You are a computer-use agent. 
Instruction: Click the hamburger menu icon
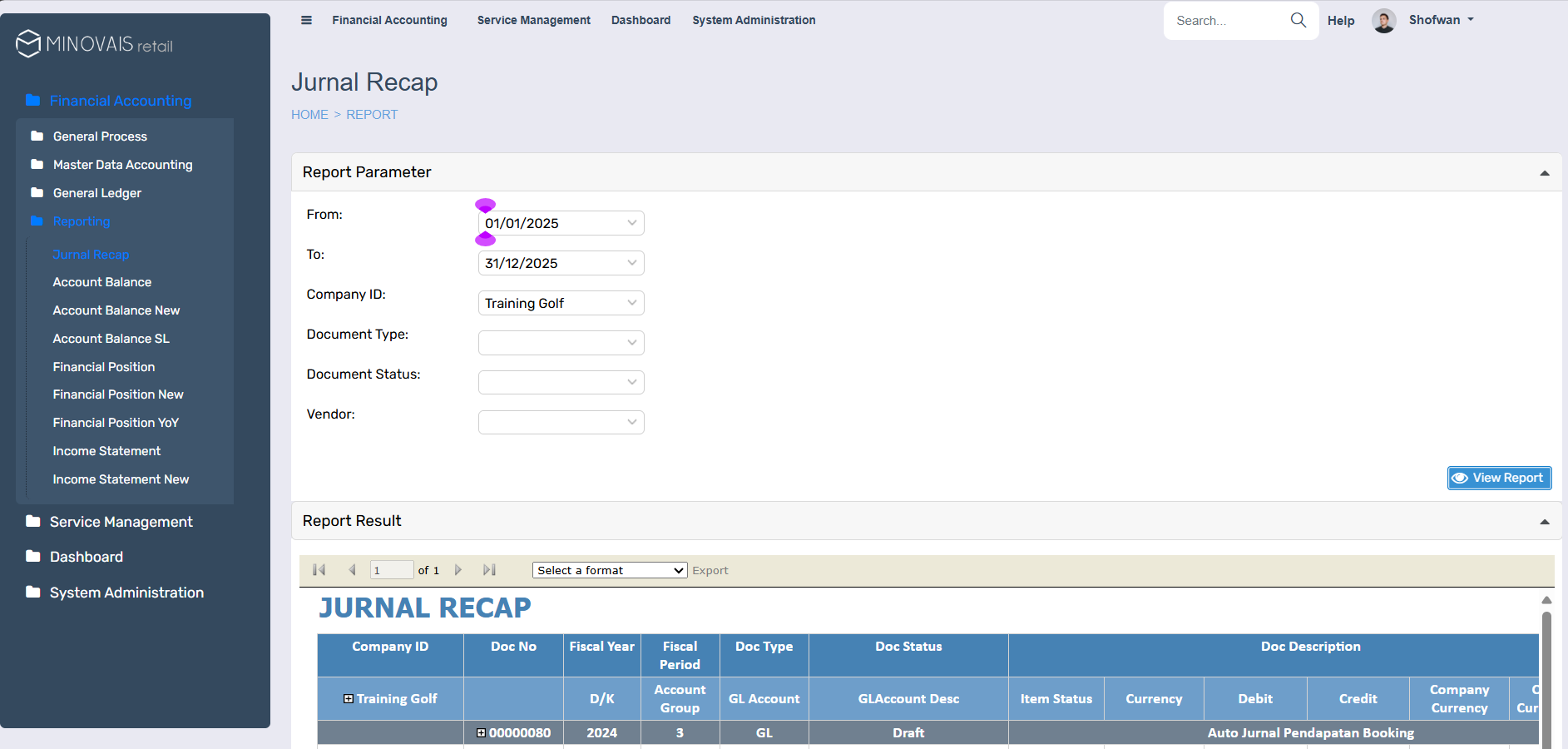[x=306, y=20]
